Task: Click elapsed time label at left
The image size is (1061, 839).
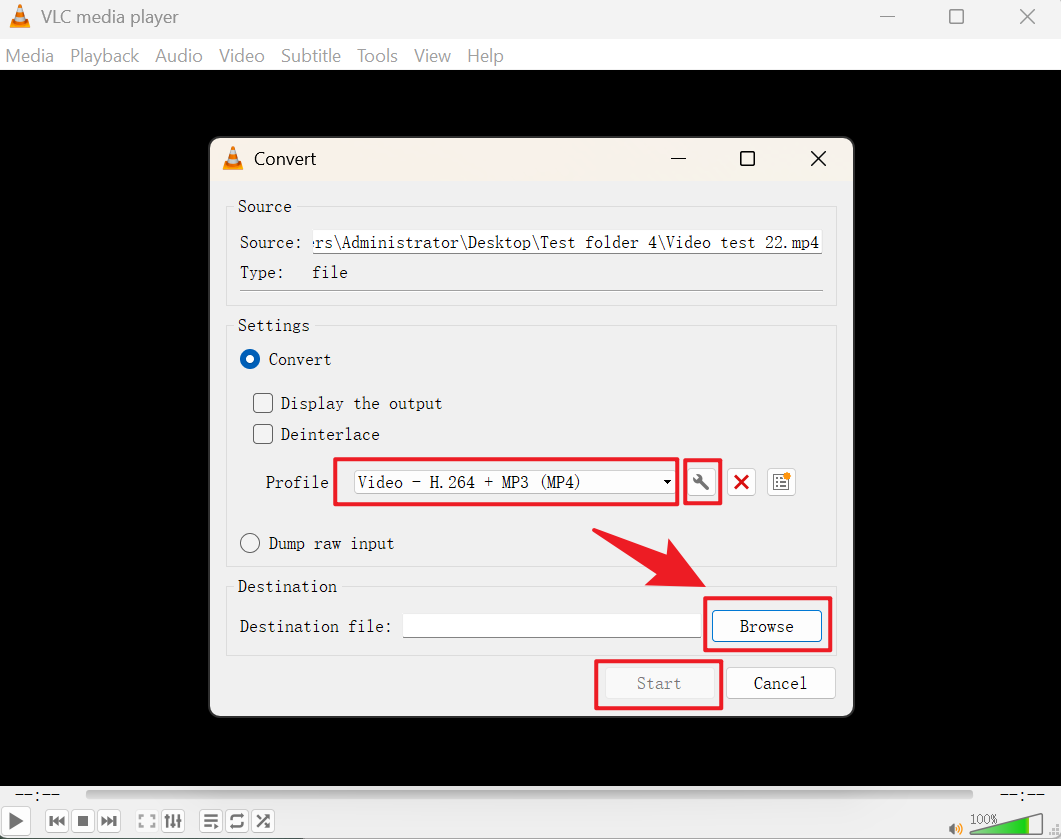Action: (38, 794)
